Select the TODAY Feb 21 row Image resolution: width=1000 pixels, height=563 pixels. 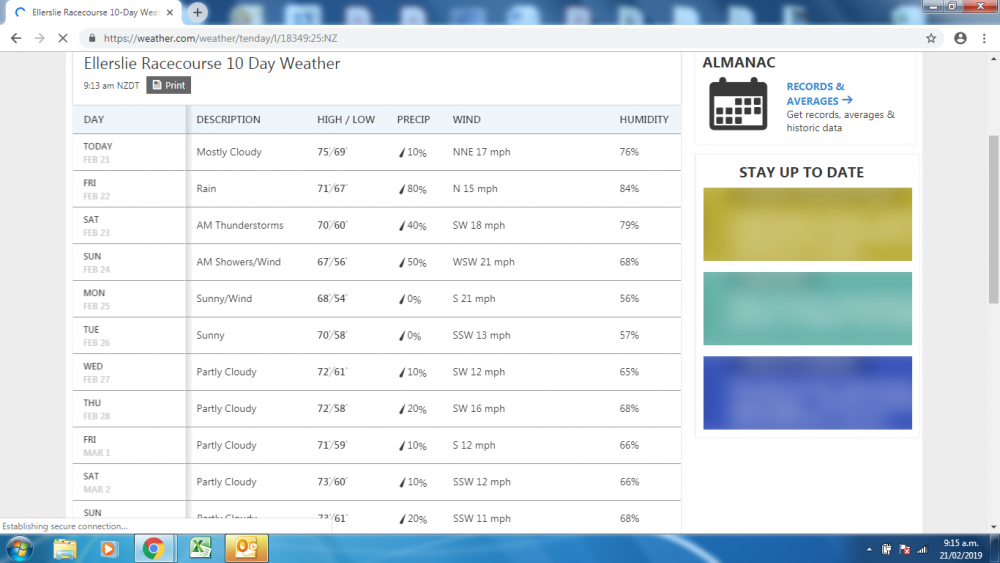pos(376,152)
